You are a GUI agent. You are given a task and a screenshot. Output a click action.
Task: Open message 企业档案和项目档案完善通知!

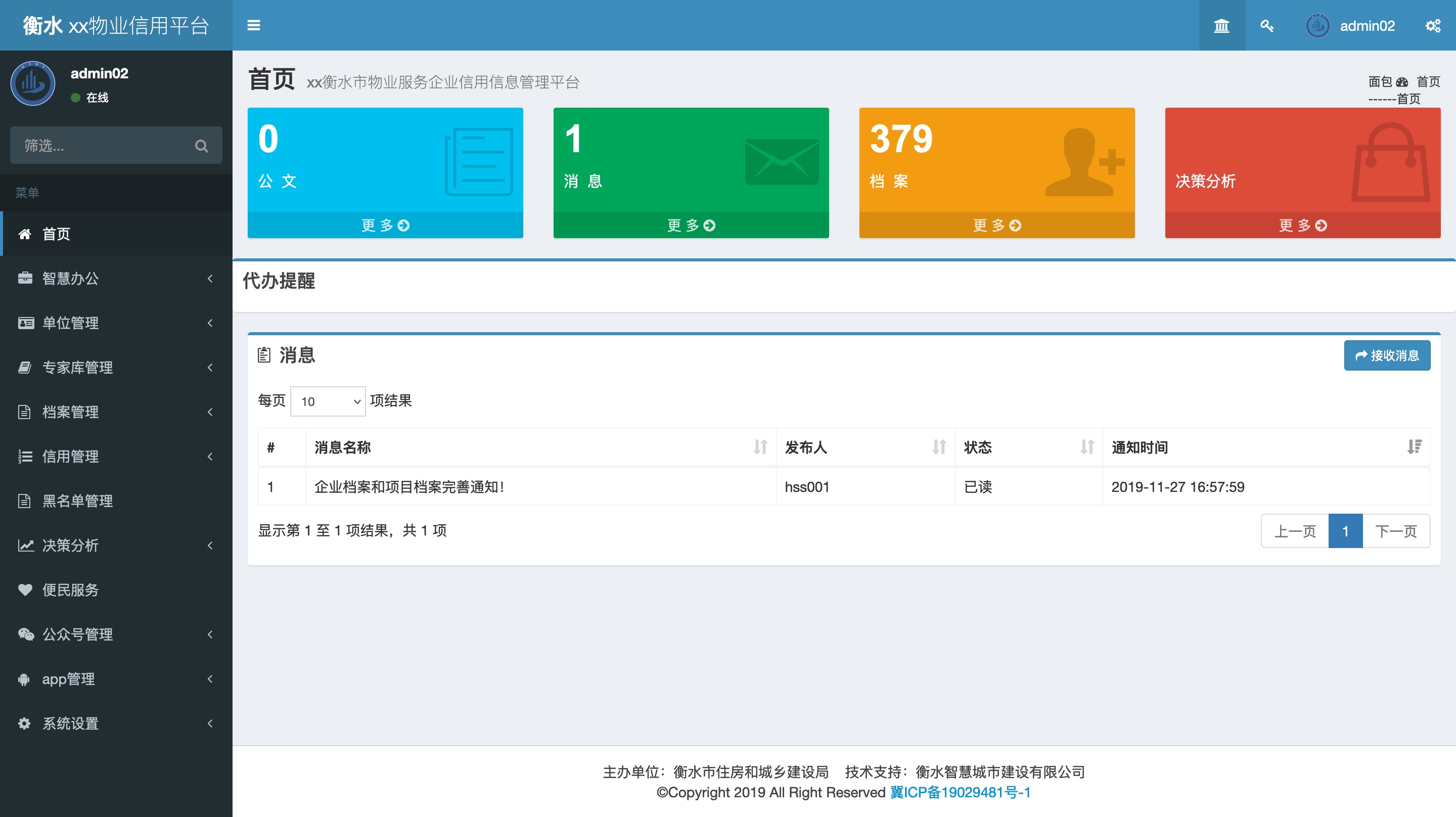(x=409, y=487)
